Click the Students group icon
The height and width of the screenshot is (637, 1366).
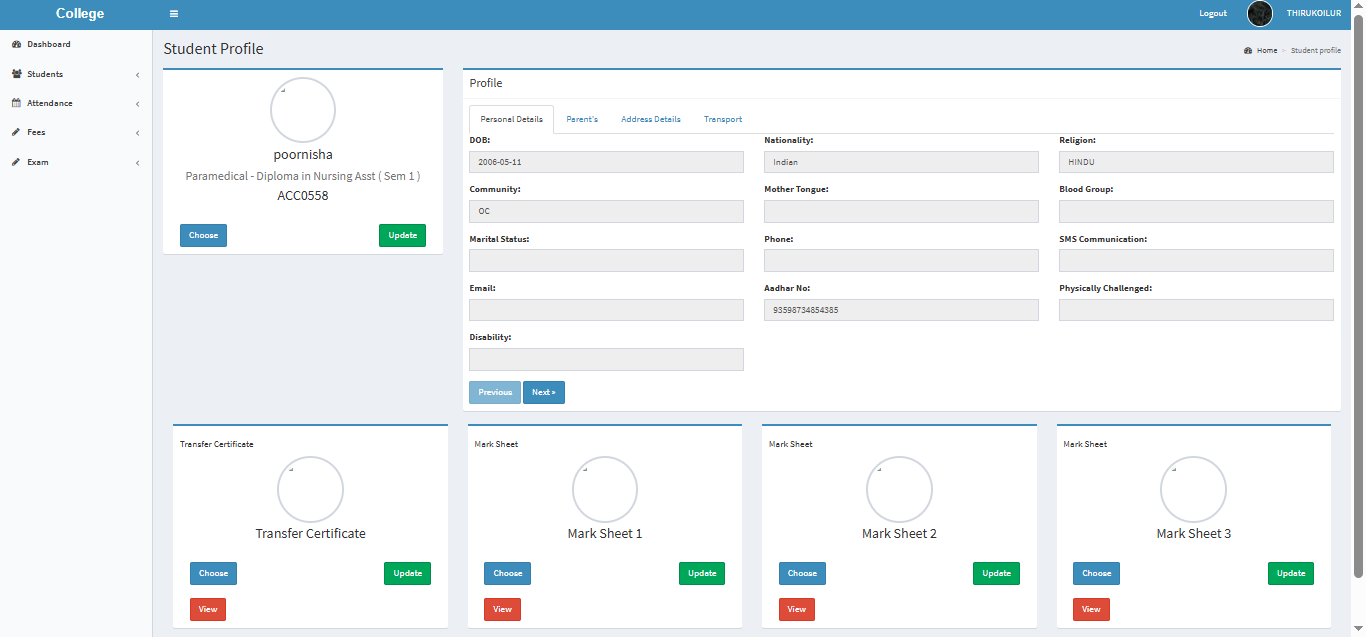click(16, 74)
